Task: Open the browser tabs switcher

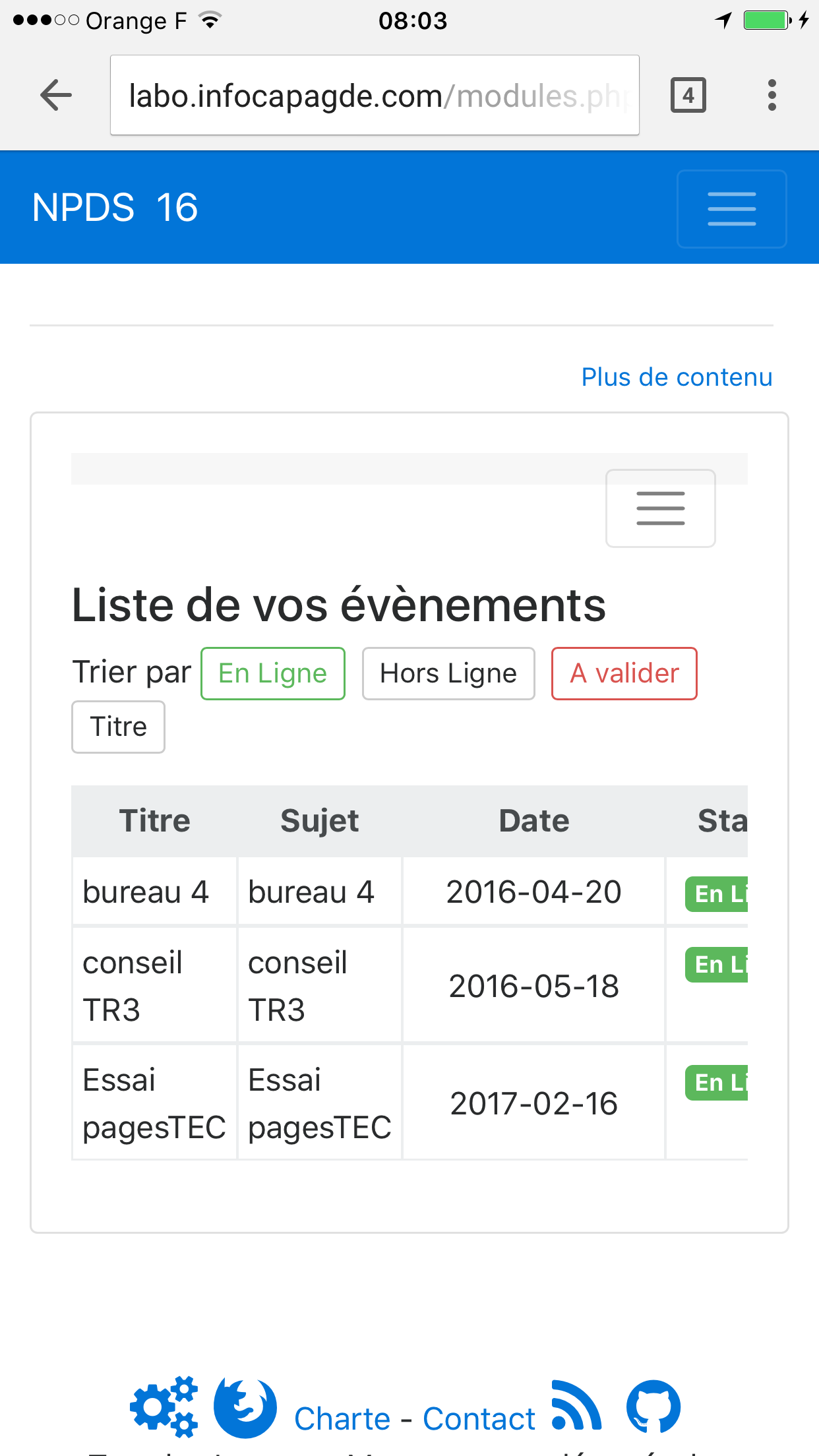Action: click(688, 96)
